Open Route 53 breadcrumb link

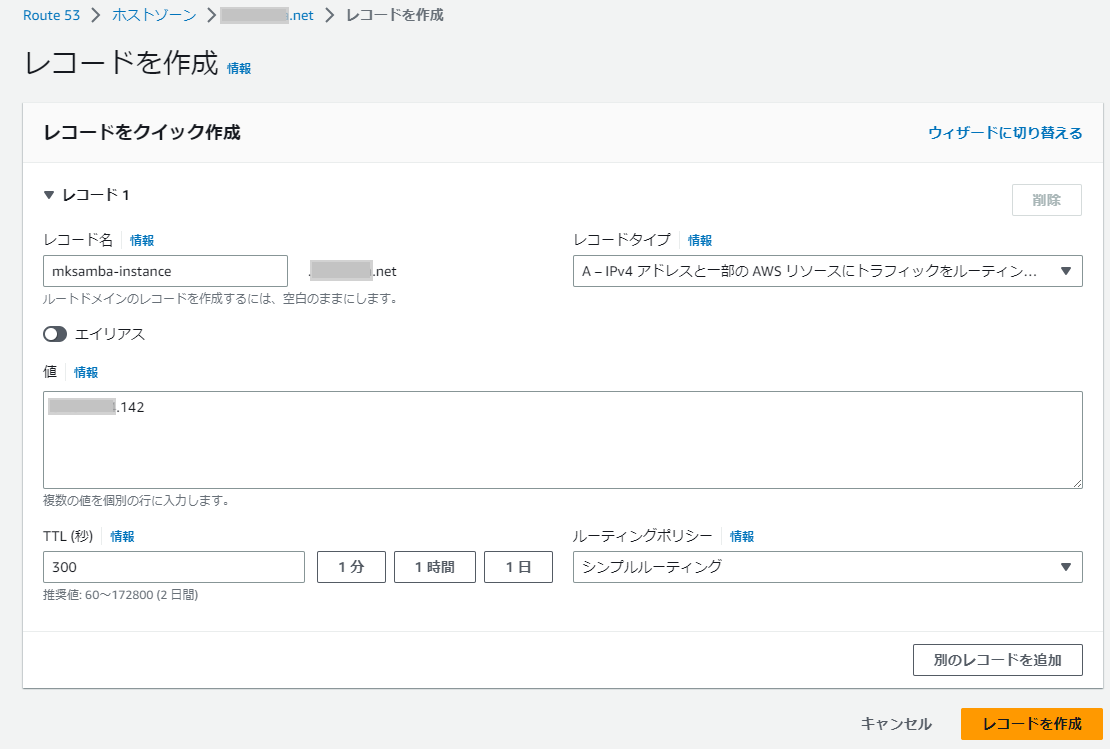[51, 15]
